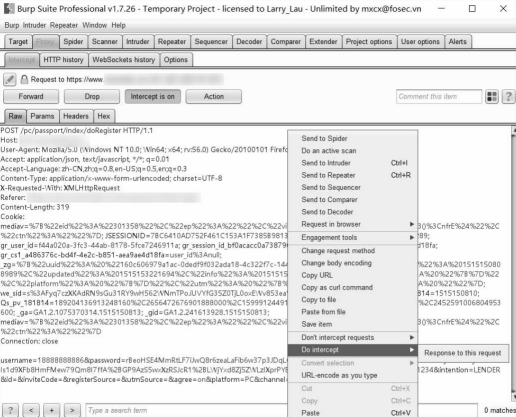Open the HTTP history sub-tab
This screenshot has height=417, width=516.
coord(64,60)
